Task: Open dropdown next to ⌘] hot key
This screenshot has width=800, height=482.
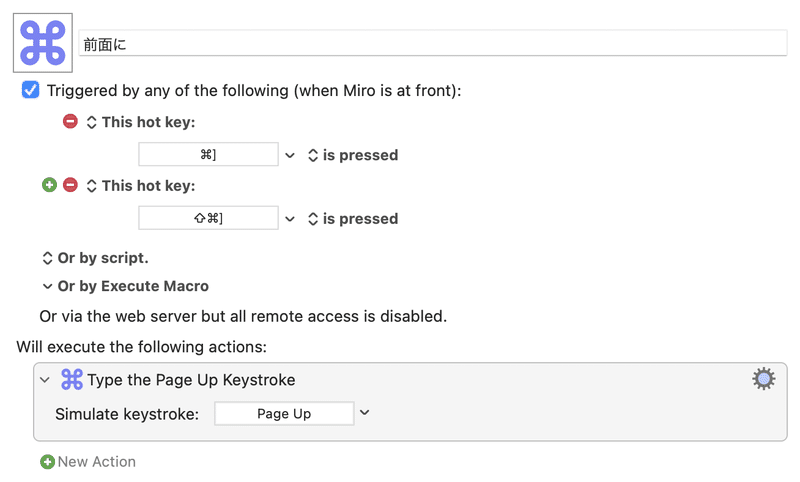Action: pyautogui.click(x=290, y=155)
